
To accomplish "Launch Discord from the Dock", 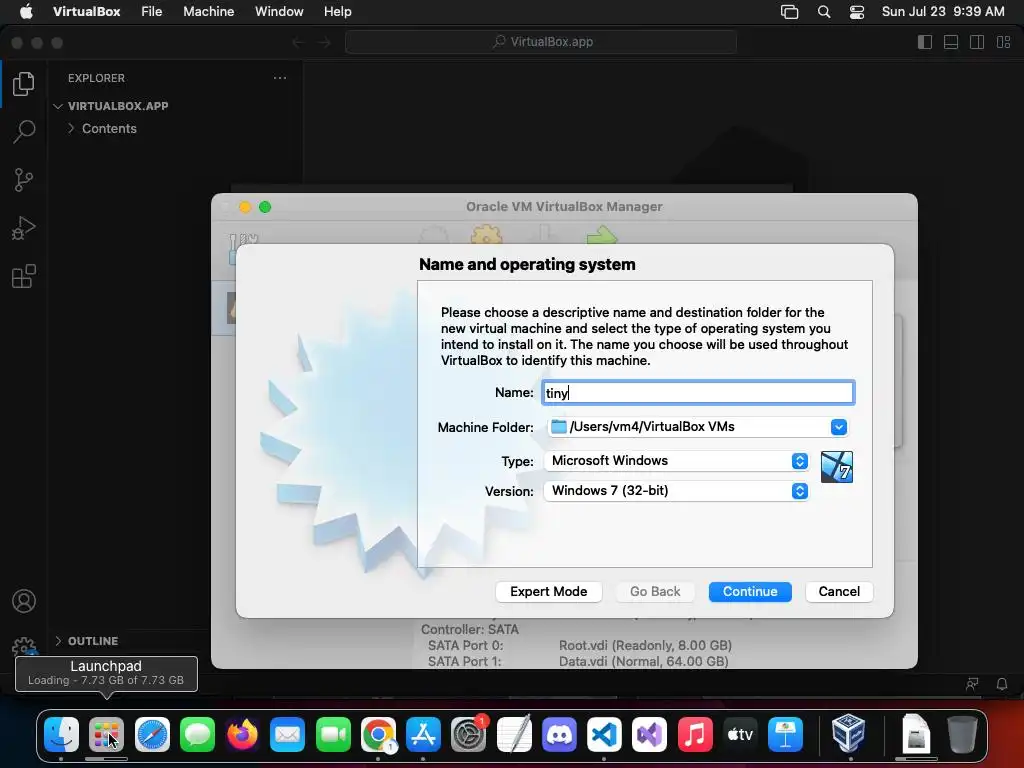I will click(x=559, y=735).
